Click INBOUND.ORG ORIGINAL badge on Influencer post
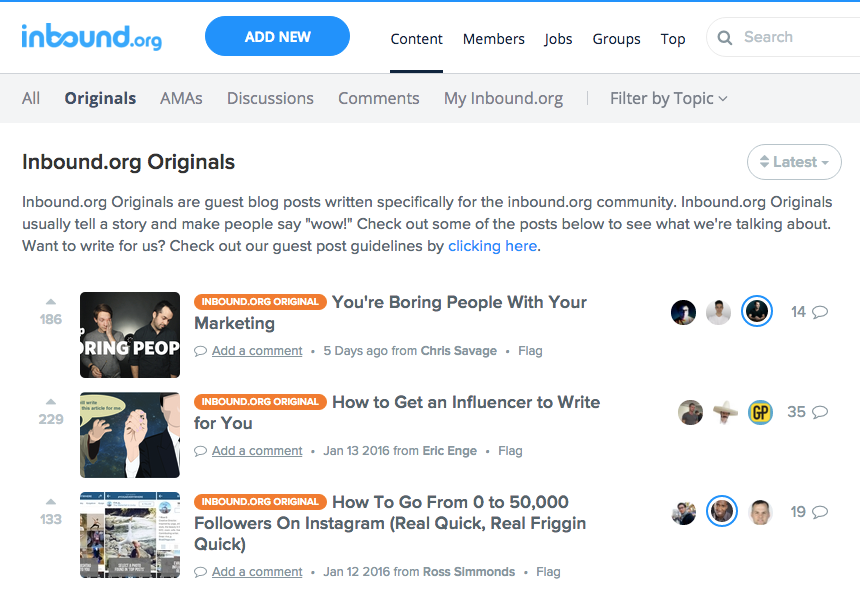The height and width of the screenshot is (593, 860). coord(260,402)
